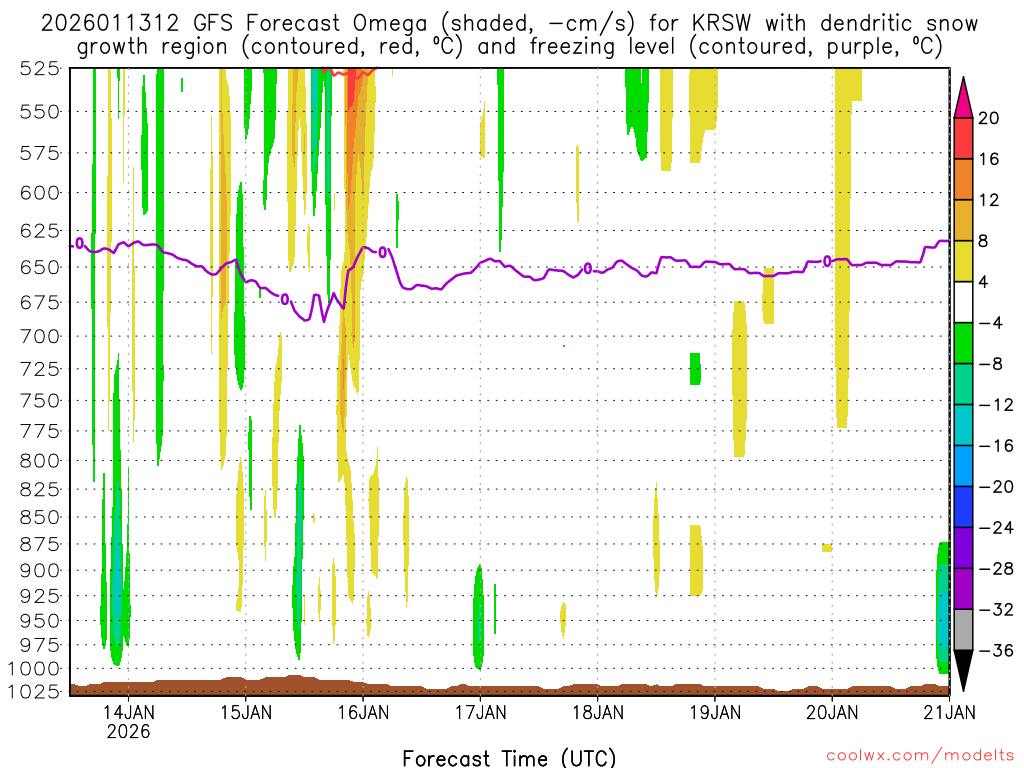Click the 625 pressure level label
Screen dimensions: 1024x768
coord(40,231)
